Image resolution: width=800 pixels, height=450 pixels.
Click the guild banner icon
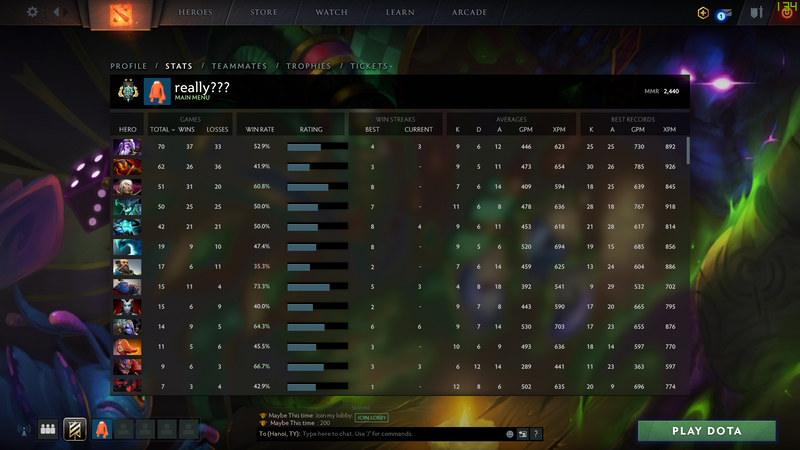74,429
